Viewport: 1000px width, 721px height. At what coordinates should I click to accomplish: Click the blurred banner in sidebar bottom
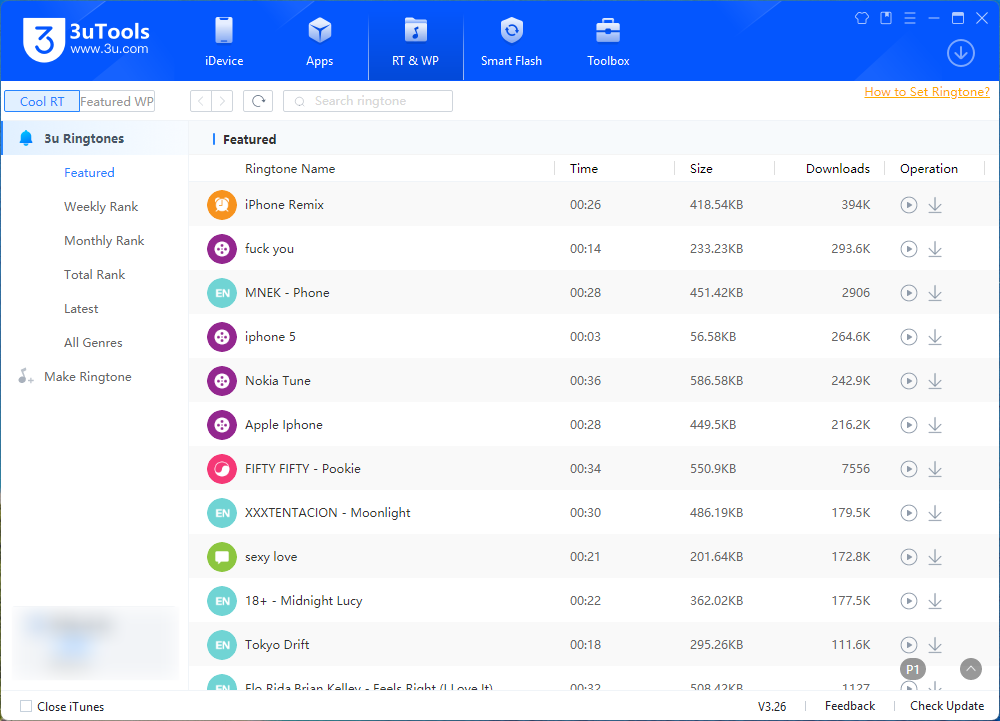tap(96, 643)
